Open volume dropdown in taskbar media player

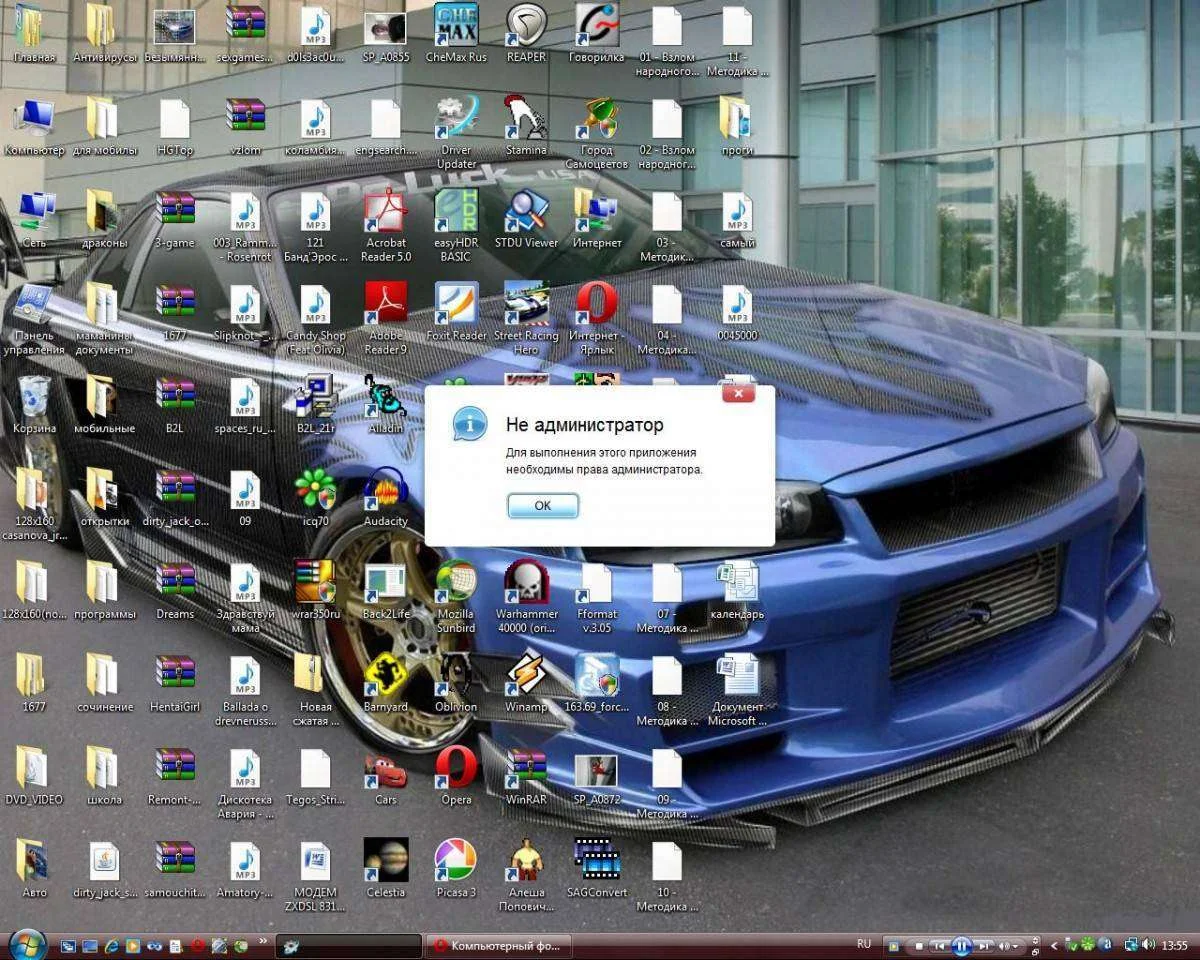pyautogui.click(x=1017, y=945)
